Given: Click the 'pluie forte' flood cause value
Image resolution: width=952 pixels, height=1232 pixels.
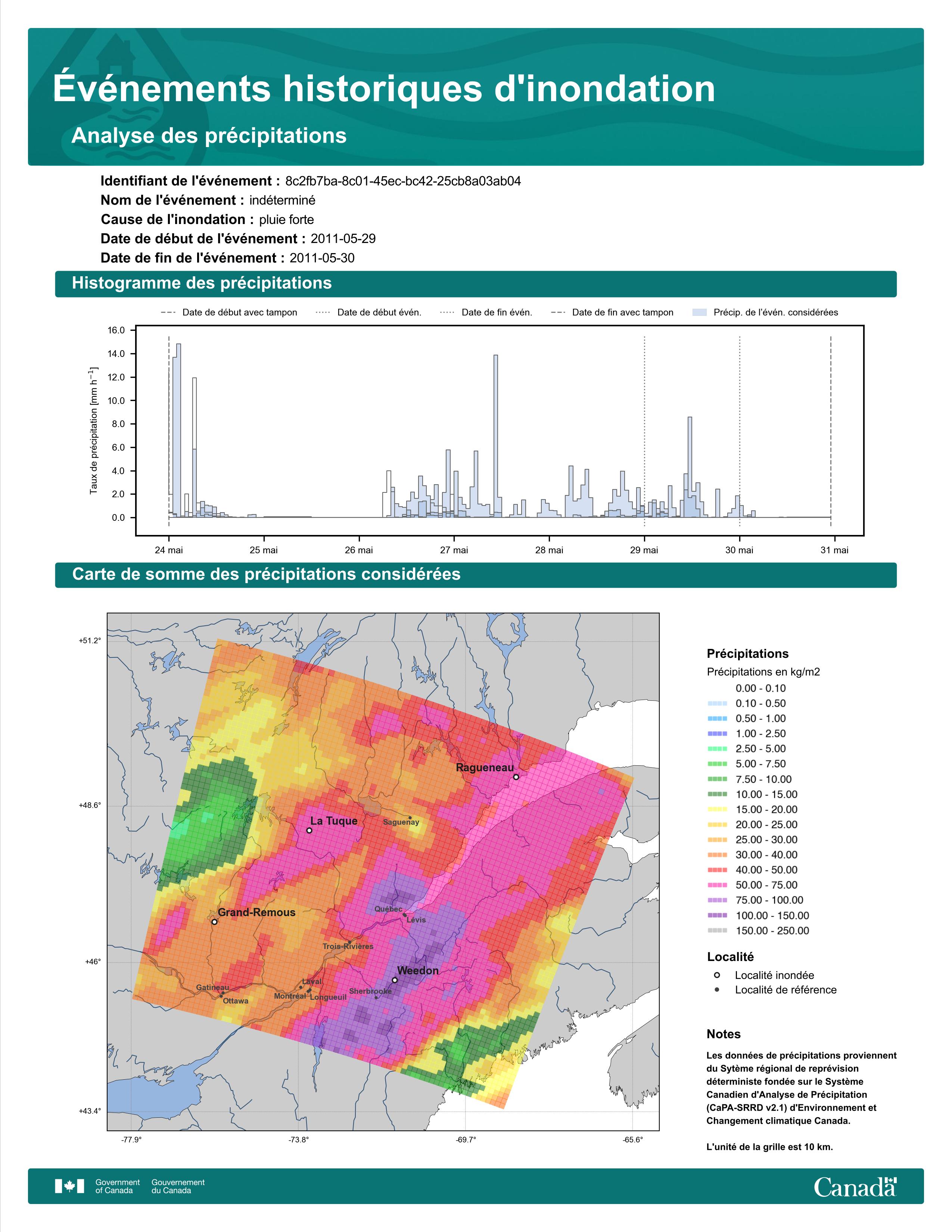Looking at the screenshot, I should pos(286,220).
